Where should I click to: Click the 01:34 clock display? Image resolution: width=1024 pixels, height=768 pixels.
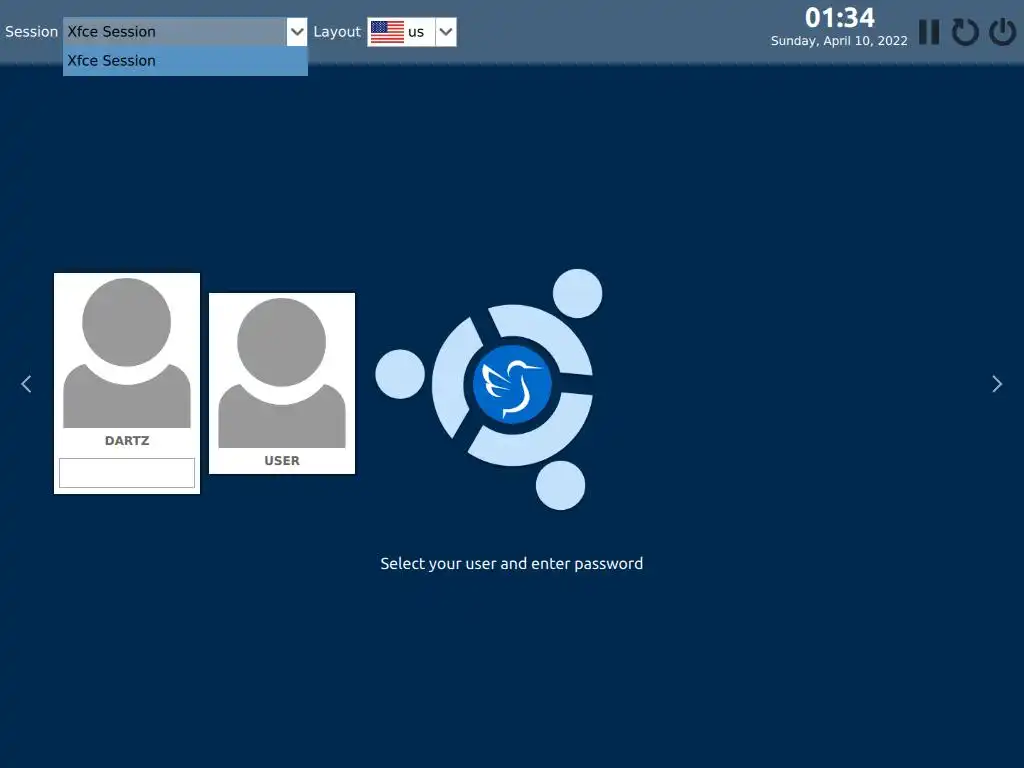(839, 18)
